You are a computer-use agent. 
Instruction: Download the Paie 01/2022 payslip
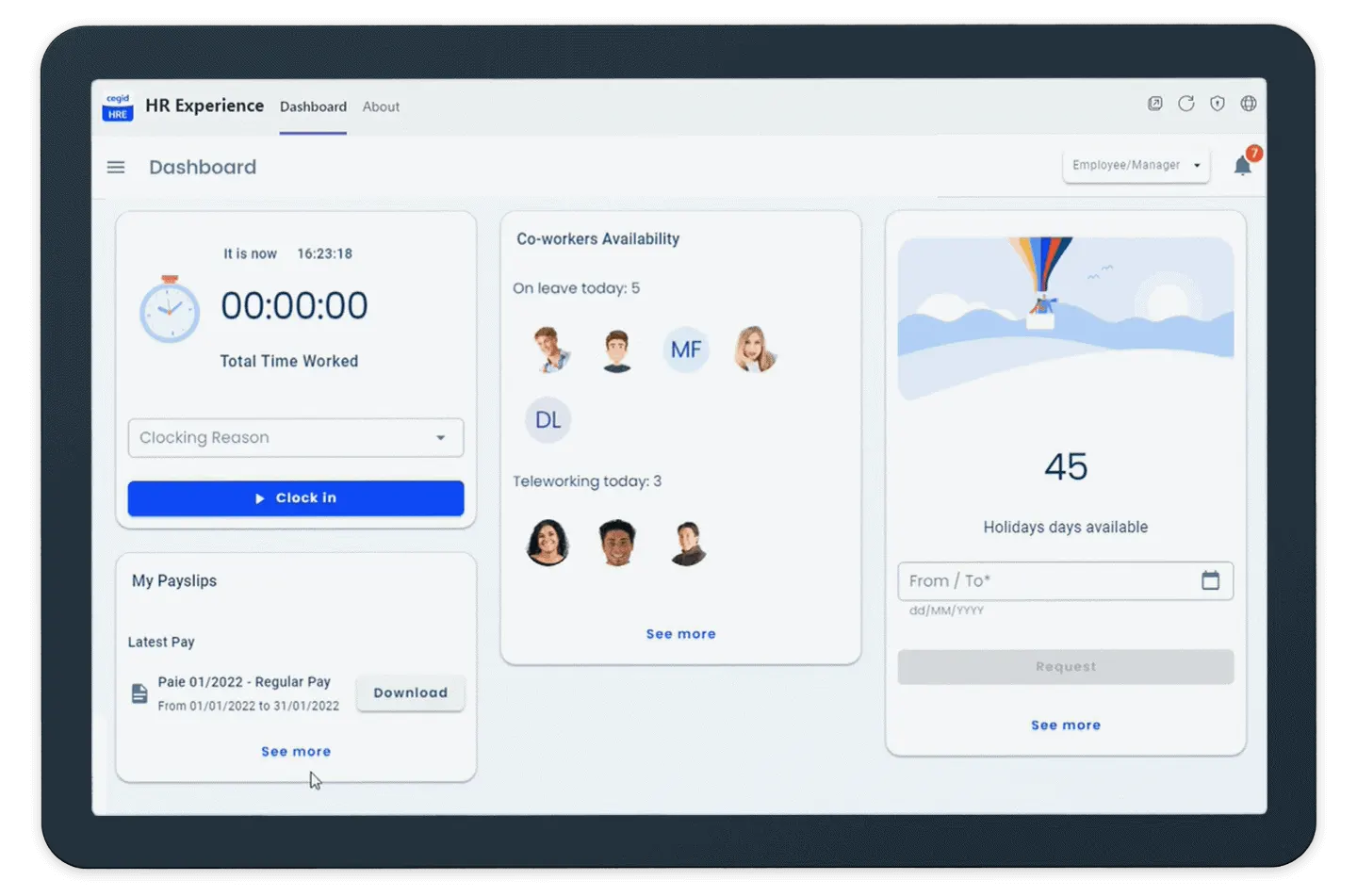tap(410, 693)
